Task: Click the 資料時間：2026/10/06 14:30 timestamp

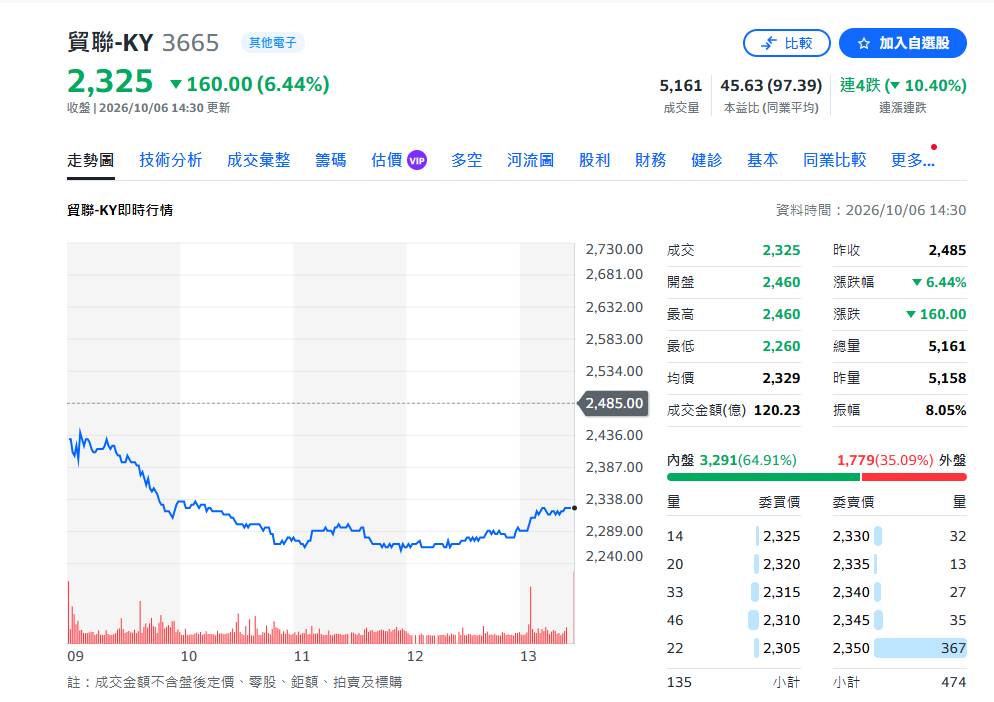Action: click(871, 210)
